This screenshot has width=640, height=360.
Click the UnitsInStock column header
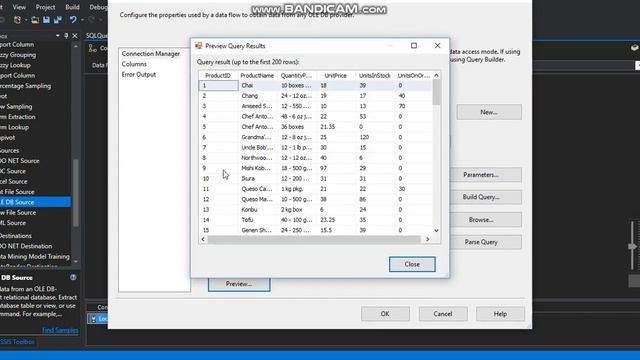pos(375,76)
